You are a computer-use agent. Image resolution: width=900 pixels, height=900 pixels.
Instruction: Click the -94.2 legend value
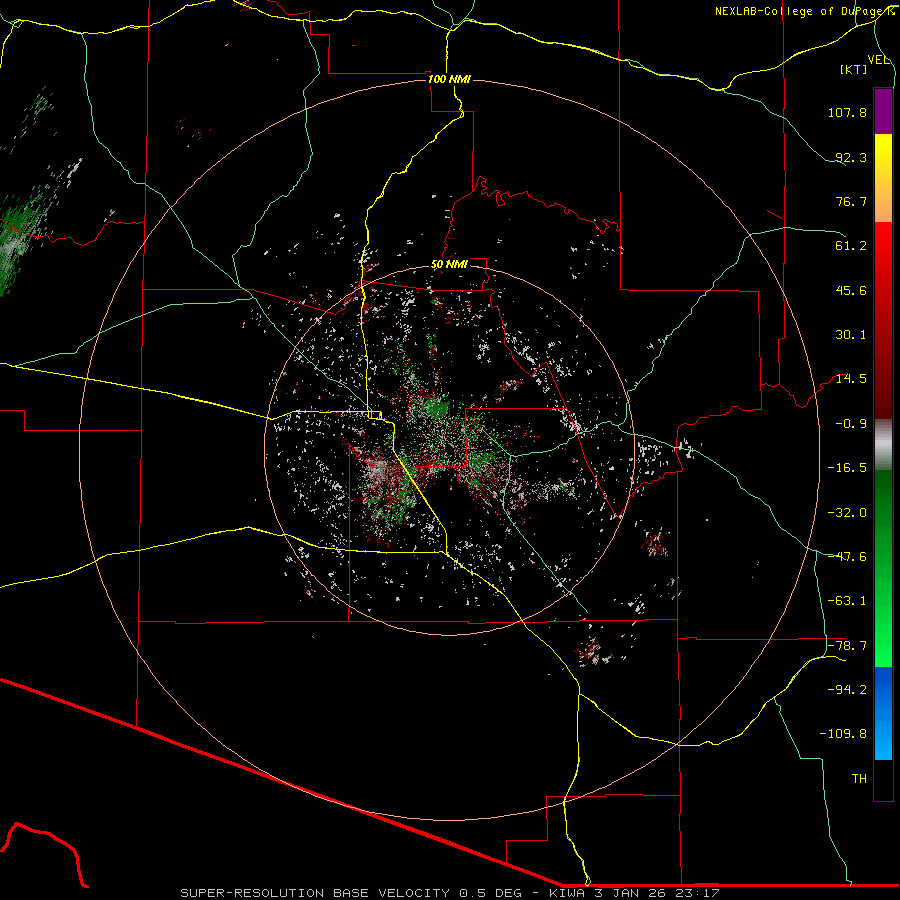coord(847,690)
